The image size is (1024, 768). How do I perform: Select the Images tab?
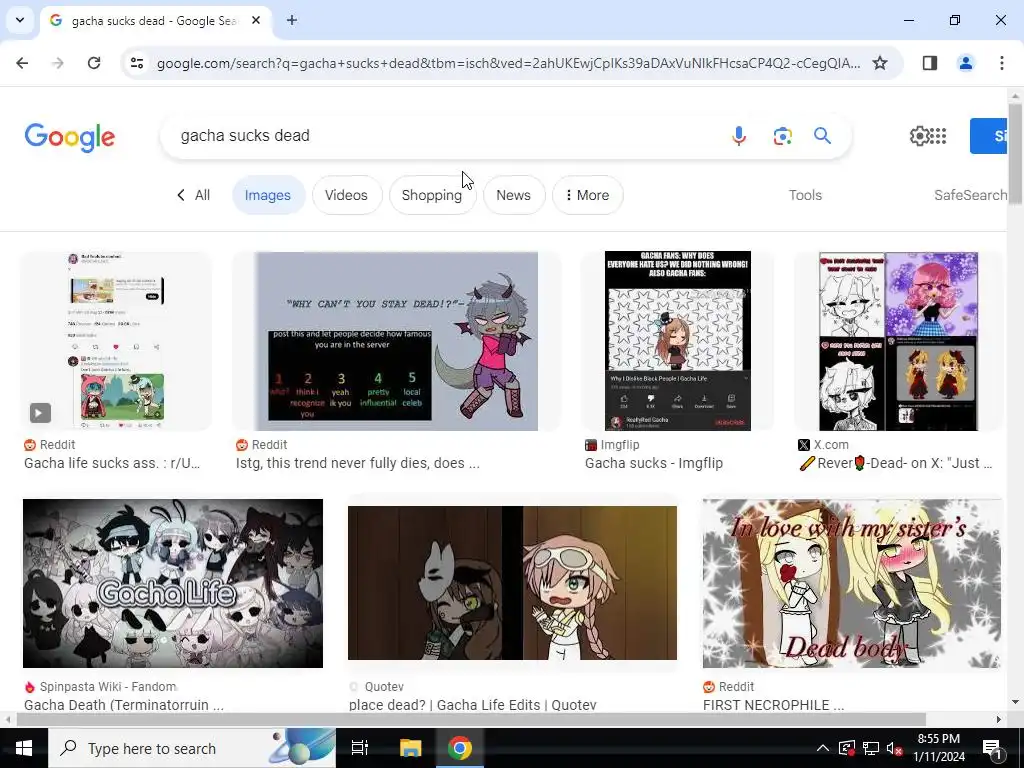(268, 195)
